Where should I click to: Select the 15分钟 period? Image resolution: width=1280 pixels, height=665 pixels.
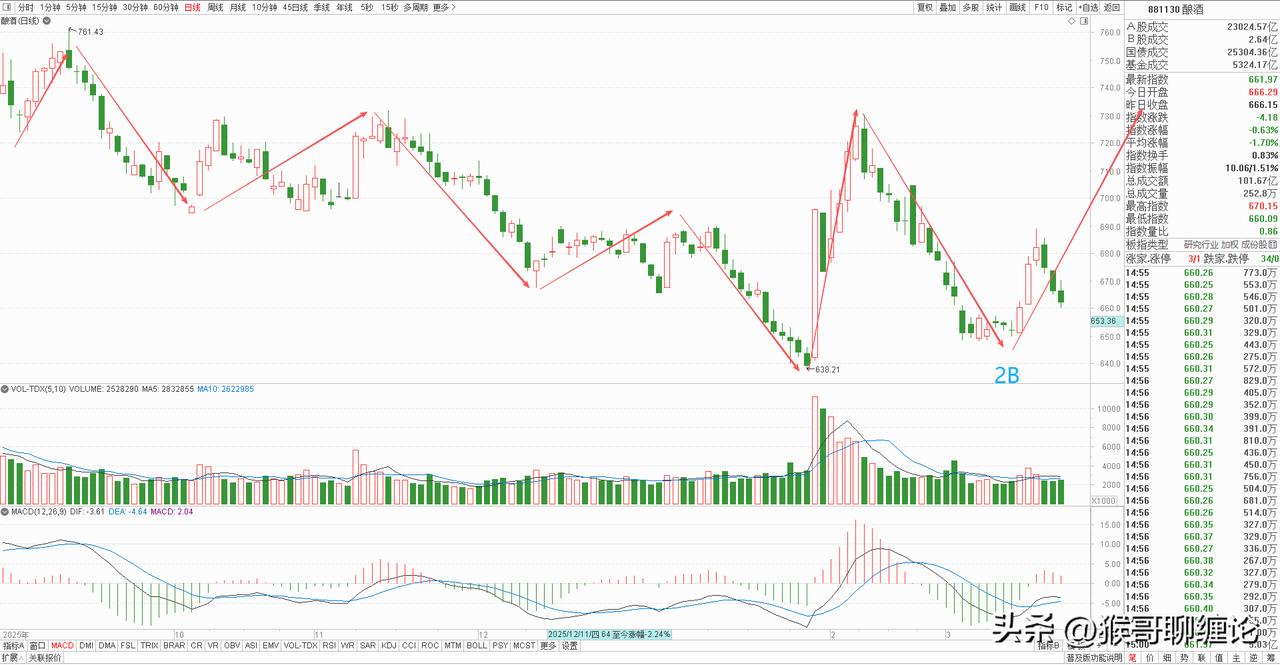[105, 7]
